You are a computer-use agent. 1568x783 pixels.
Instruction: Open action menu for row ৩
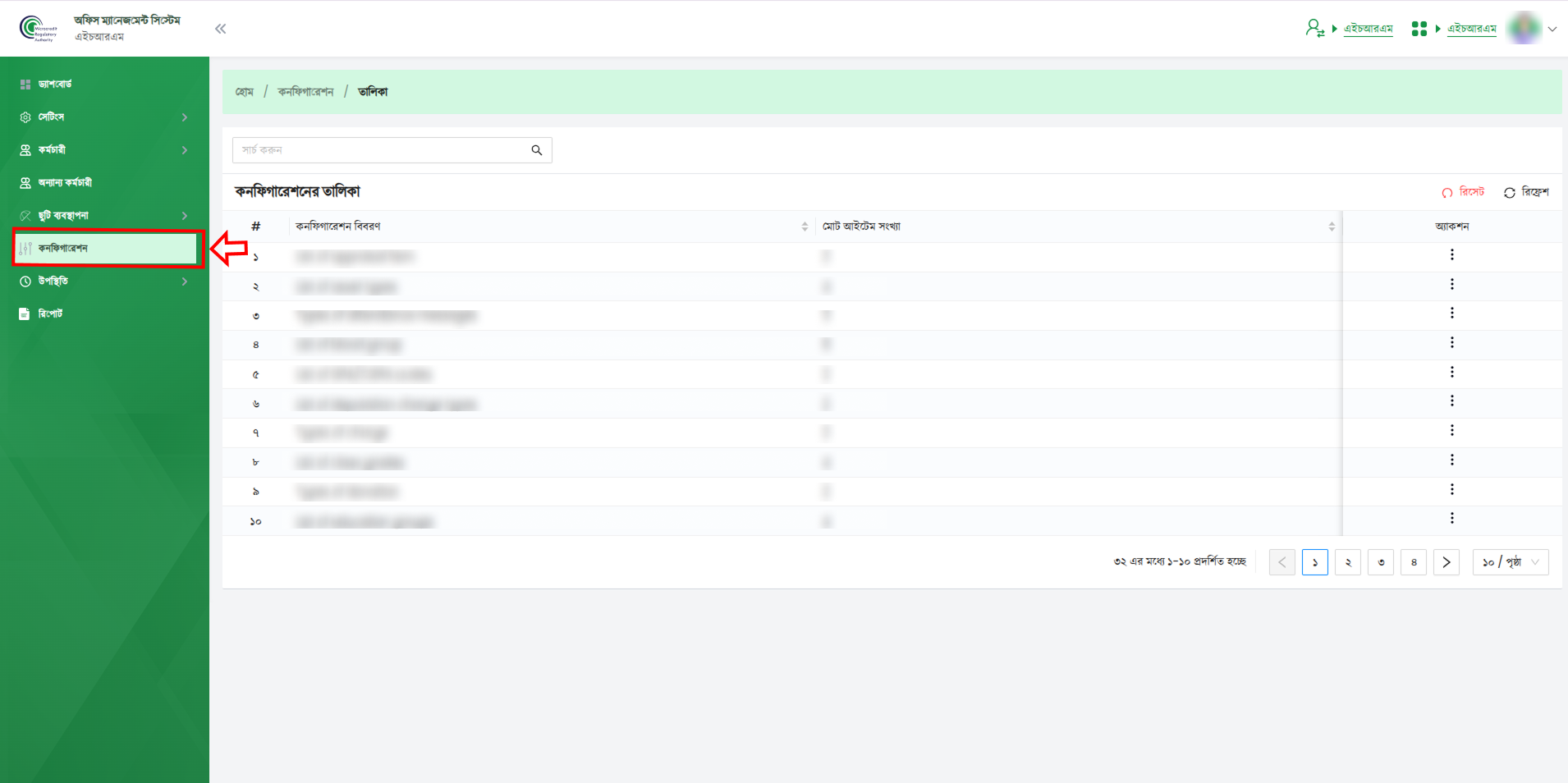click(1452, 314)
